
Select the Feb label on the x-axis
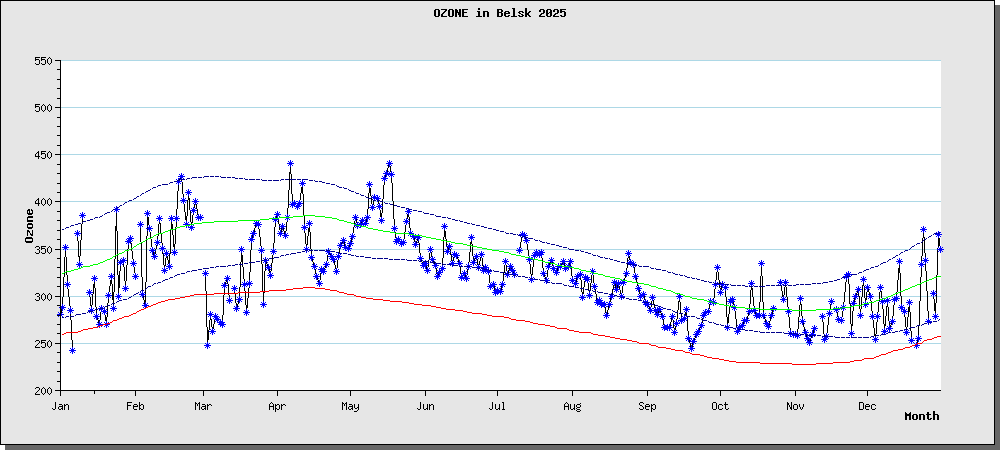[x=135, y=406]
